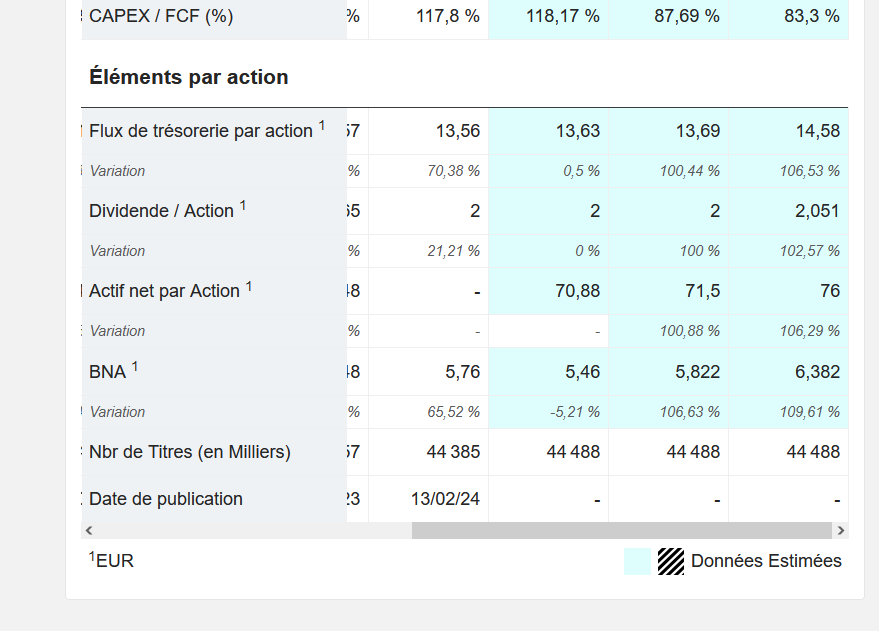Click the light cyan legend swatch
This screenshot has width=879, height=631.
637,561
